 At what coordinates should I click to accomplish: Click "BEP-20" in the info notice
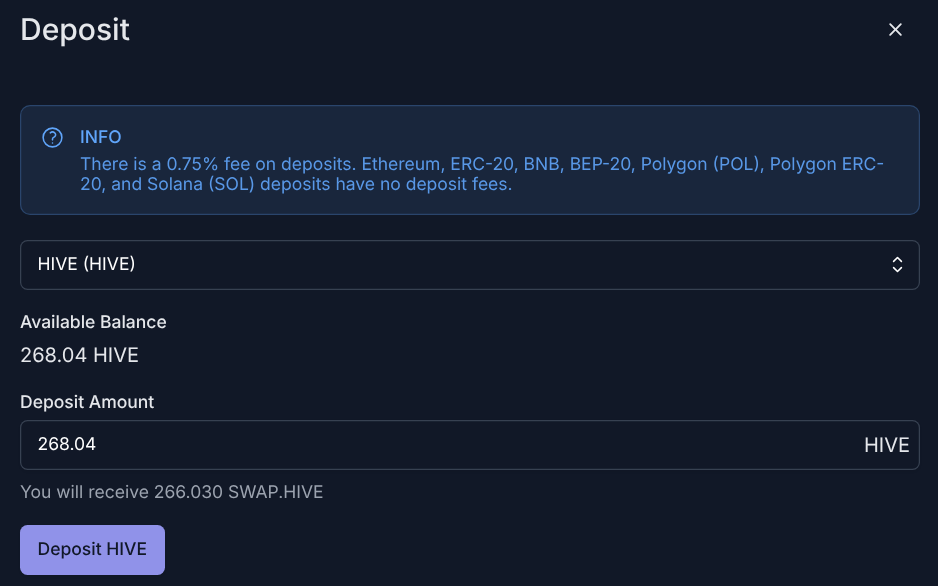tap(600, 163)
